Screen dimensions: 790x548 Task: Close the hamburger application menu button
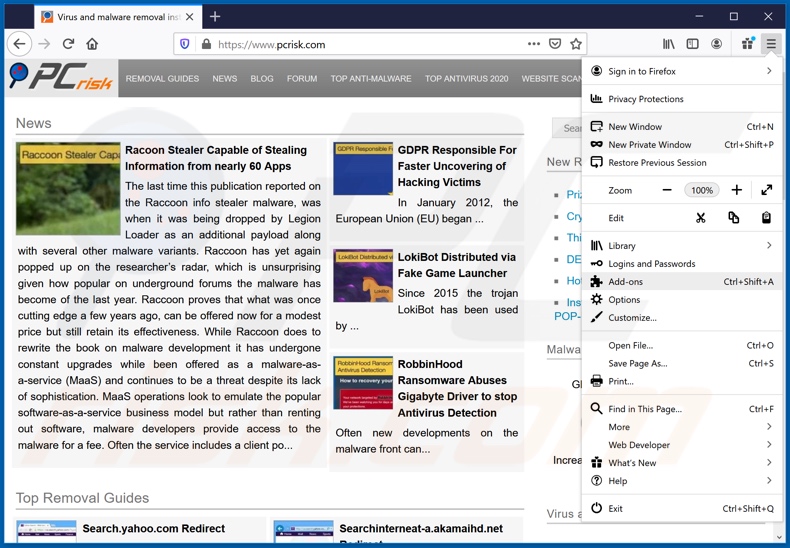click(771, 44)
